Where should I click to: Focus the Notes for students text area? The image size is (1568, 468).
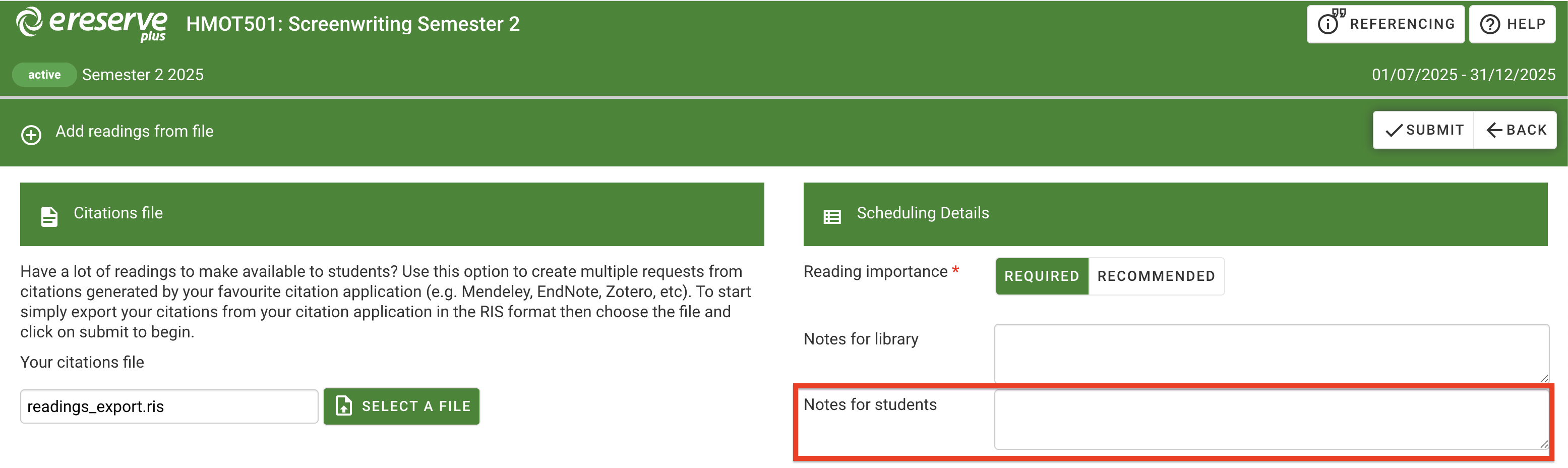pyautogui.click(x=1271, y=419)
